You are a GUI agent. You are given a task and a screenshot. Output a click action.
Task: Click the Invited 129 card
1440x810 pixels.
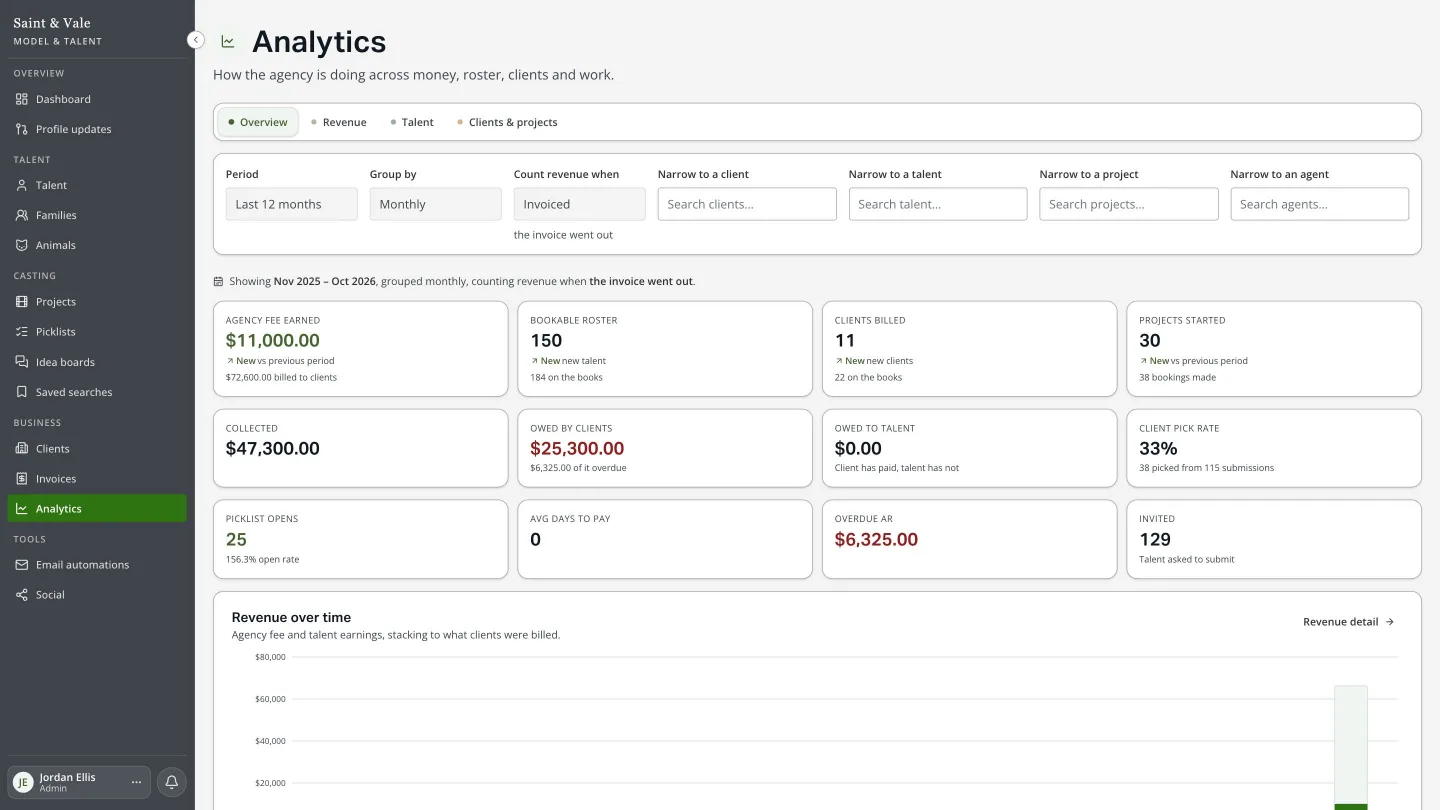pos(1274,539)
